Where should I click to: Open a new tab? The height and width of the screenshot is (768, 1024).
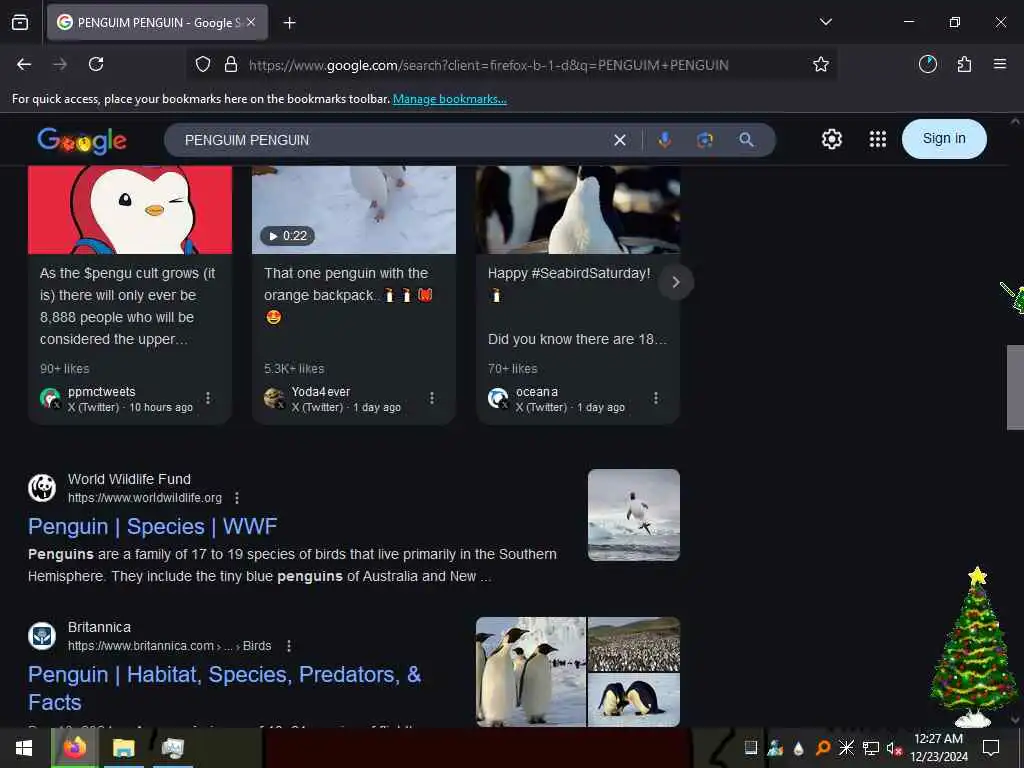(289, 23)
